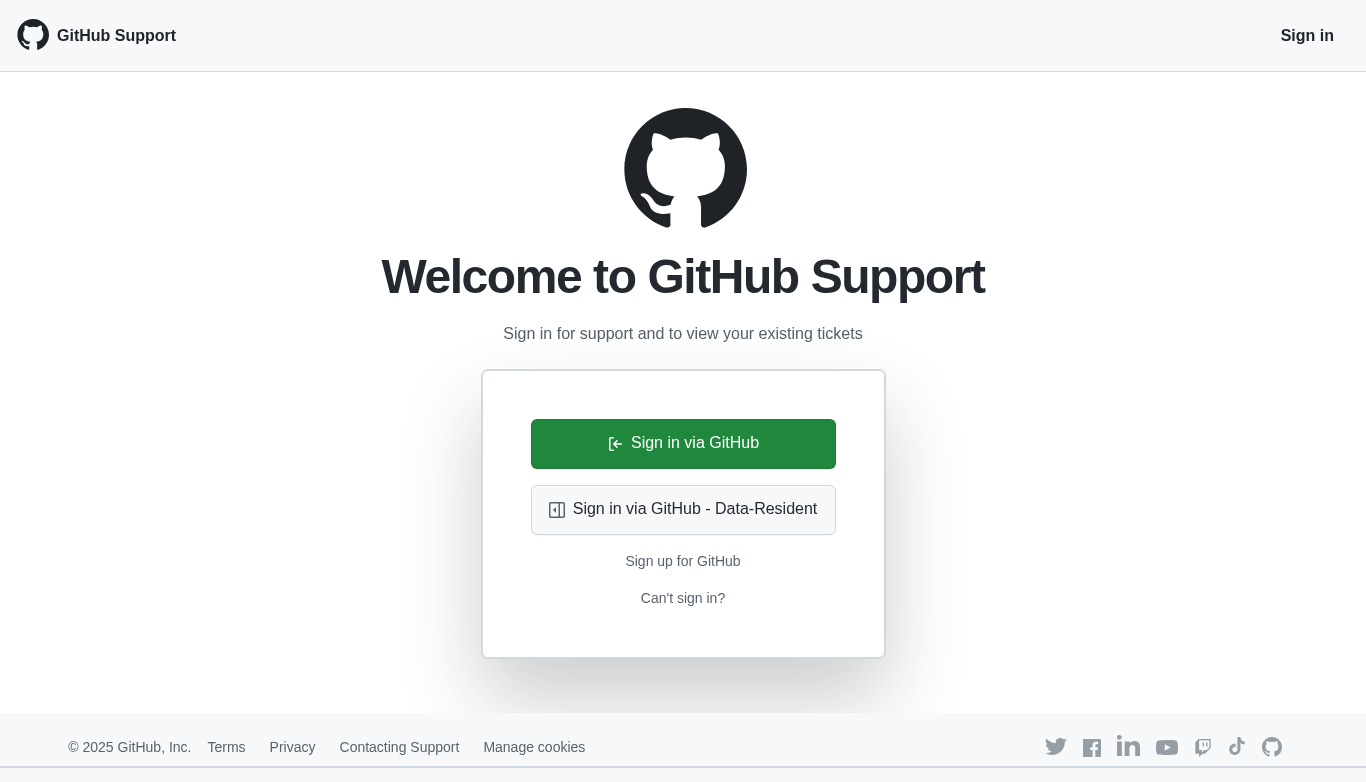Click the GitHub mark icon in footer
1366x782 pixels.
(x=1272, y=747)
